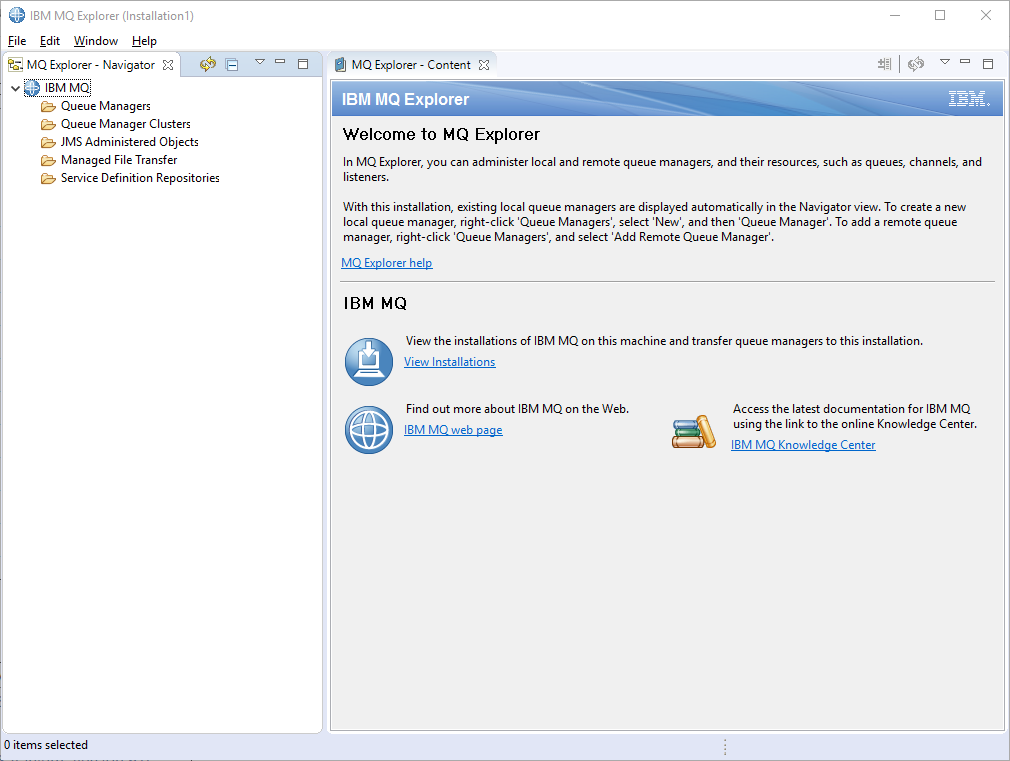Open the Window menu

click(96, 41)
